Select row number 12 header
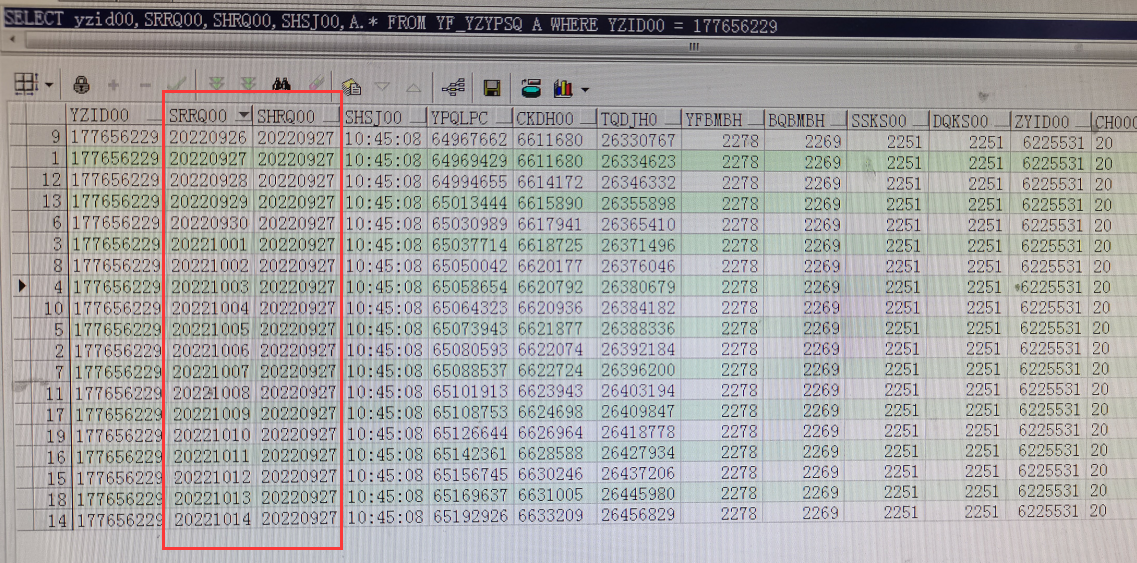The width and height of the screenshot is (1137, 563). (46, 180)
